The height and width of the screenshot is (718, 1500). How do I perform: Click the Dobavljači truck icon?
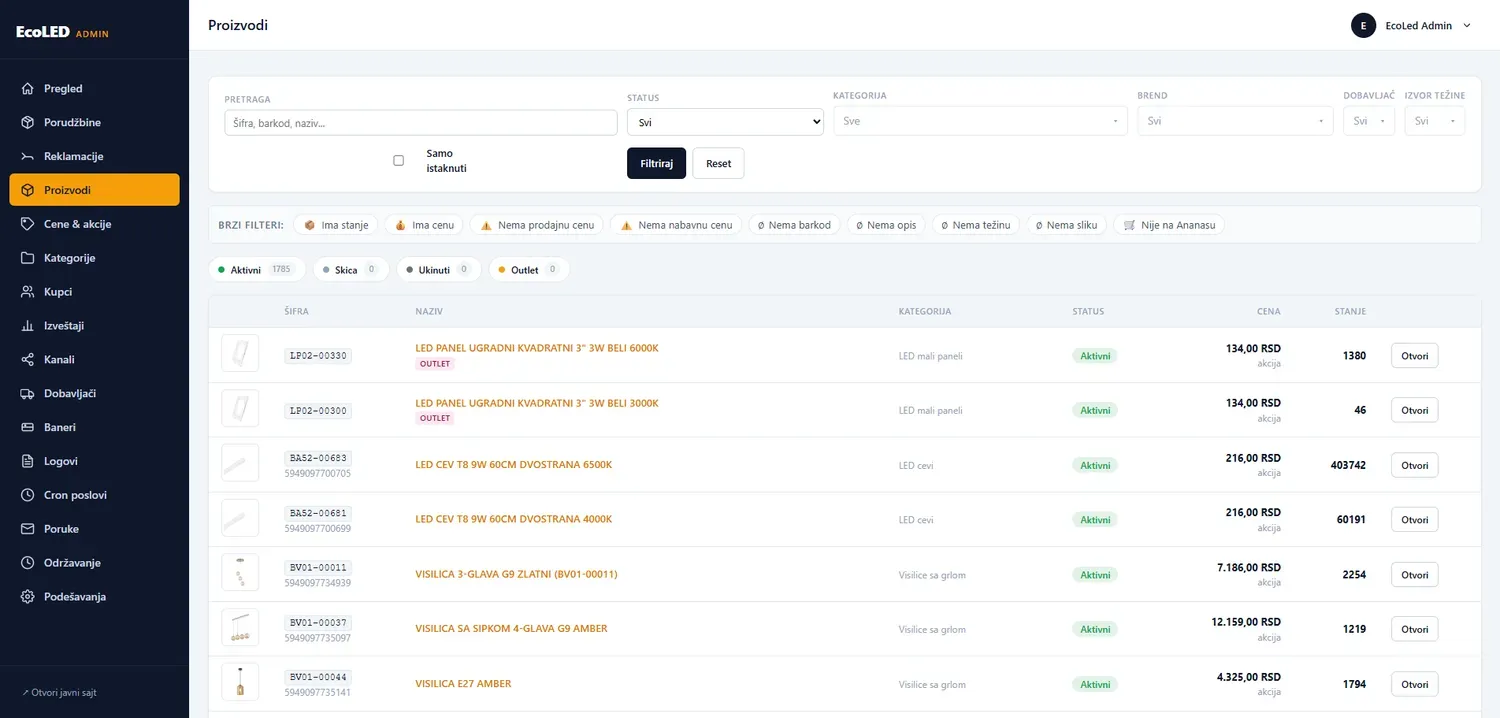[x=28, y=394]
